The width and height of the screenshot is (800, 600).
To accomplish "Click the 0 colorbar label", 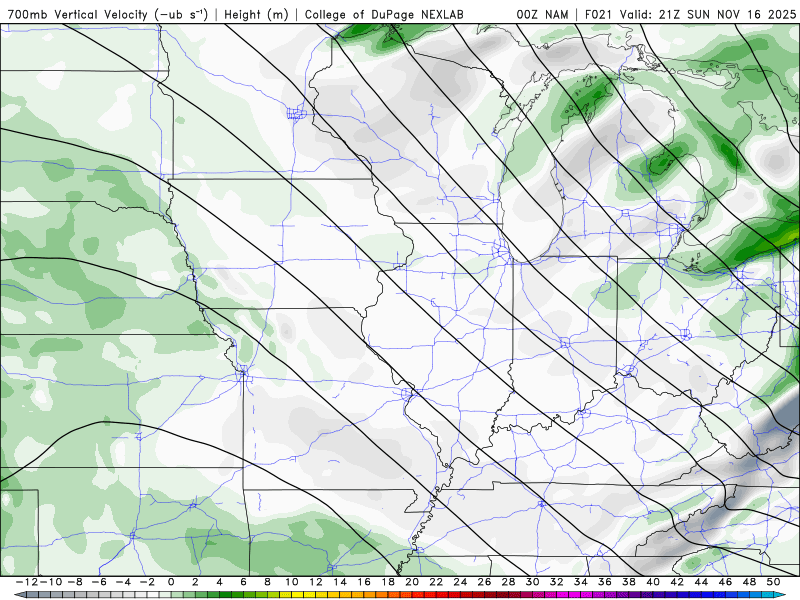I will tap(171, 582).
